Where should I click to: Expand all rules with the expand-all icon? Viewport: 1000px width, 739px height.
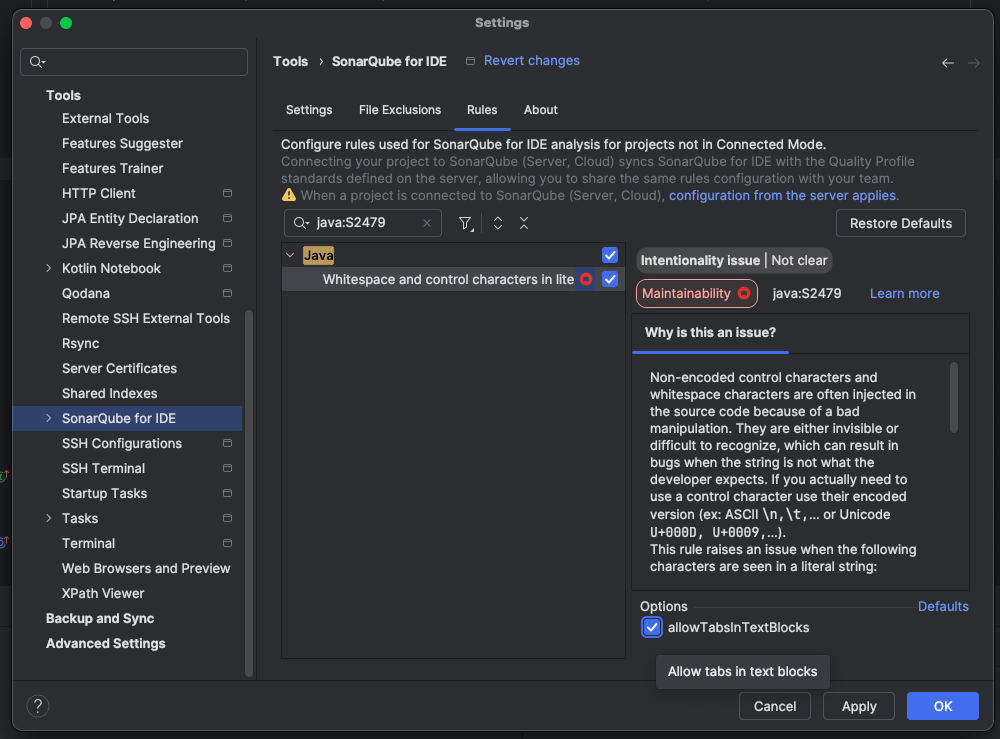(497, 223)
